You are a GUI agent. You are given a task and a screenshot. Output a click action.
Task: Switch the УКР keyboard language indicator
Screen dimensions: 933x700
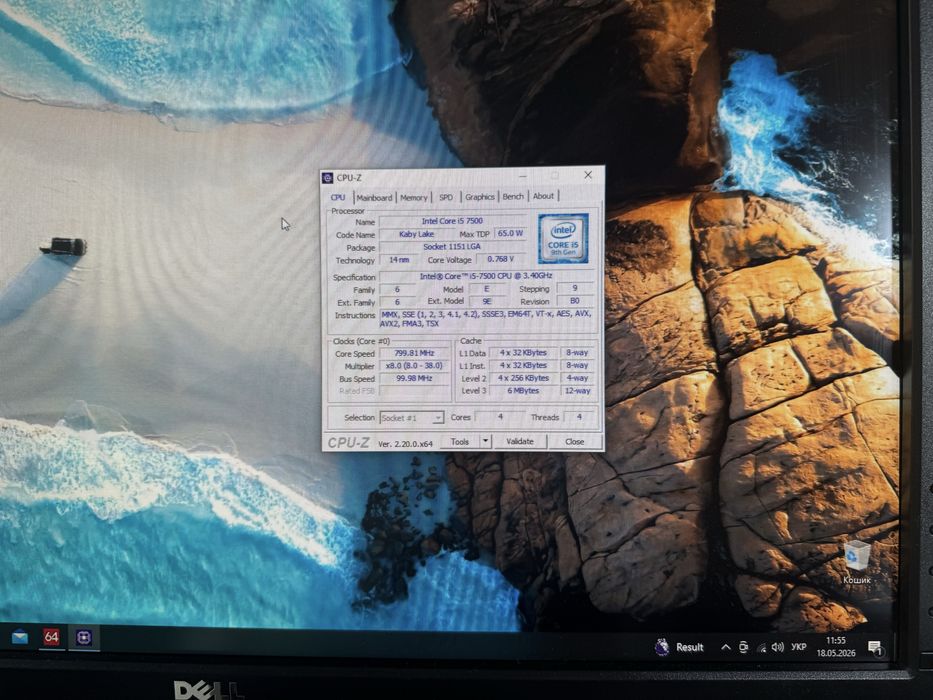pos(799,647)
